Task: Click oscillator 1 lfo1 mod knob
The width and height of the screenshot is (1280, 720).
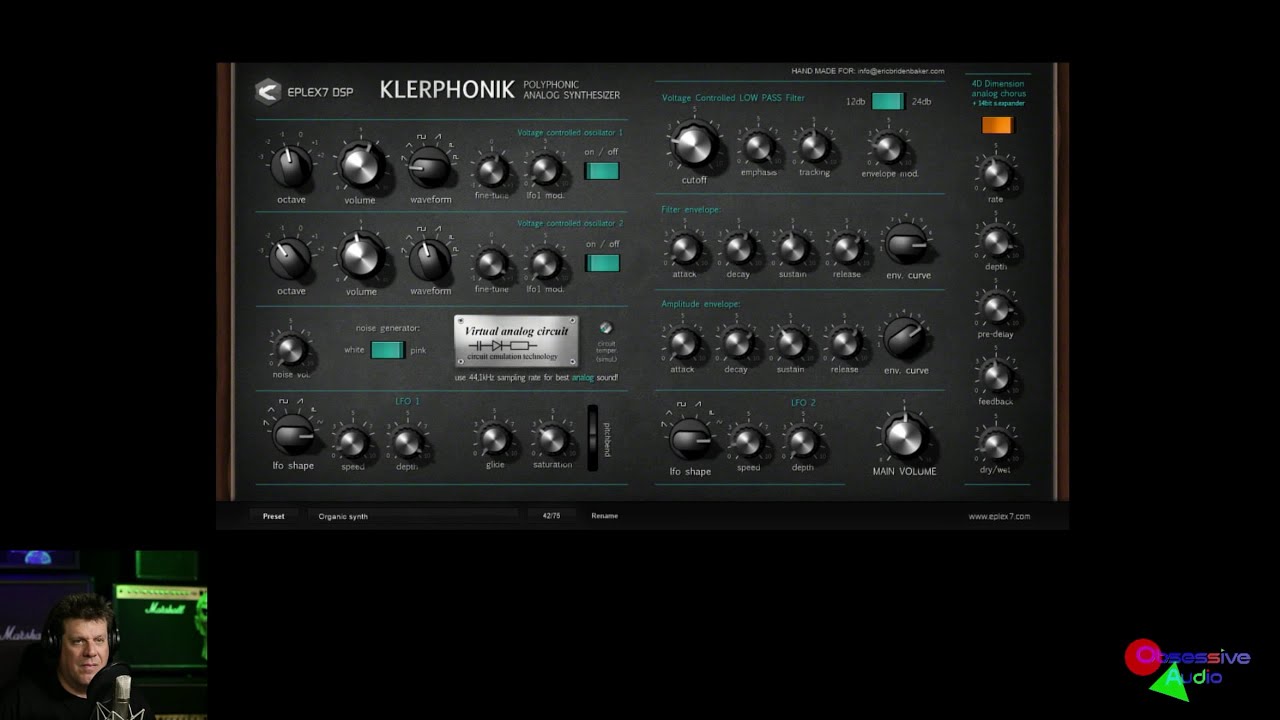Action: click(545, 171)
